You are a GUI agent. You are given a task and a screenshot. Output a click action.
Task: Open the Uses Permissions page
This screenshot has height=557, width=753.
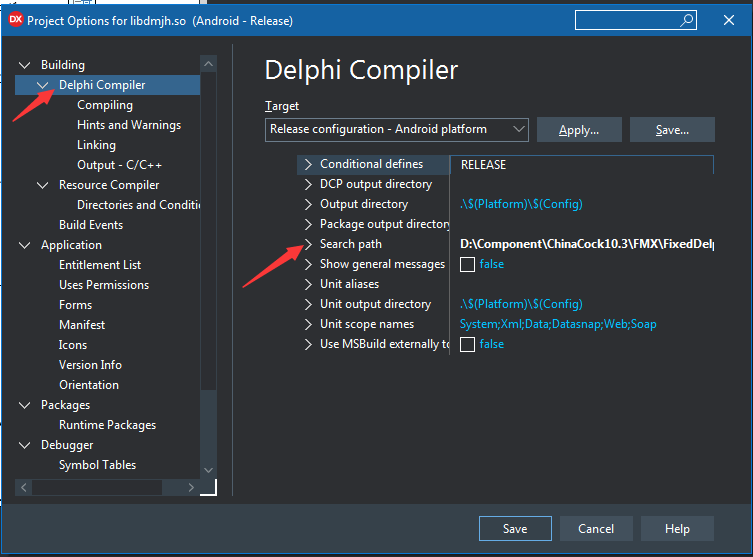104,285
